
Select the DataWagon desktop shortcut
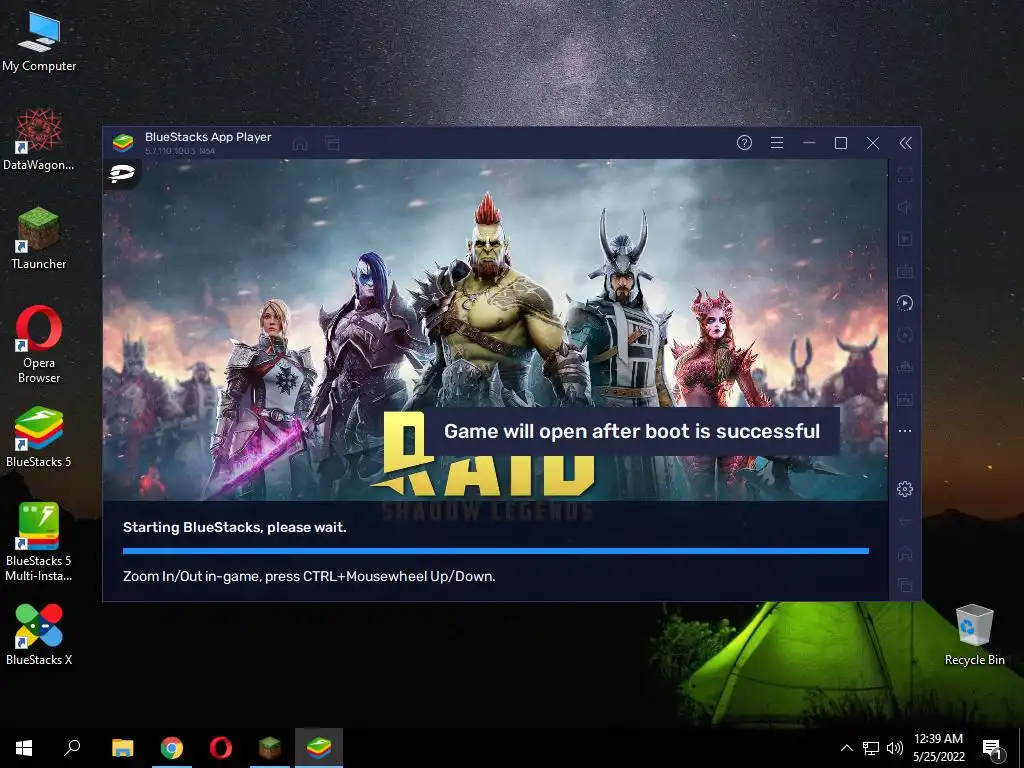tap(39, 140)
